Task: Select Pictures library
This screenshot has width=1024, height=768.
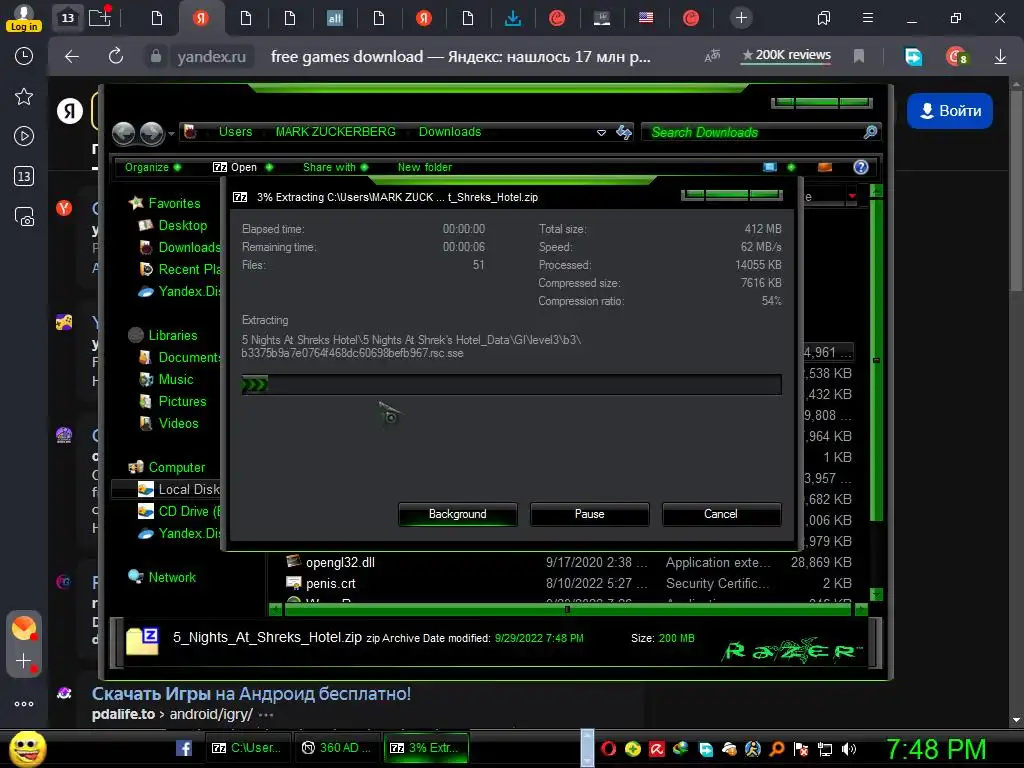Action: (x=172, y=402)
